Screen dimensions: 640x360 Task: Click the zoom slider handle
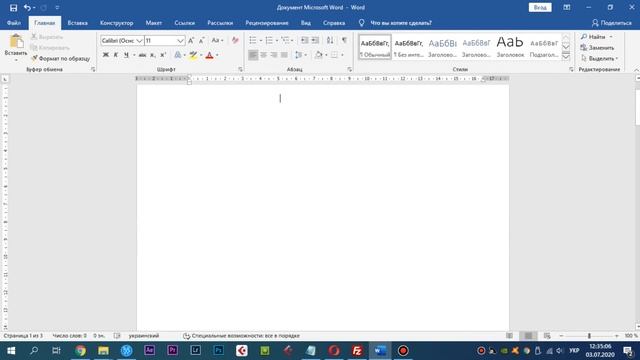pyautogui.click(x=589, y=336)
